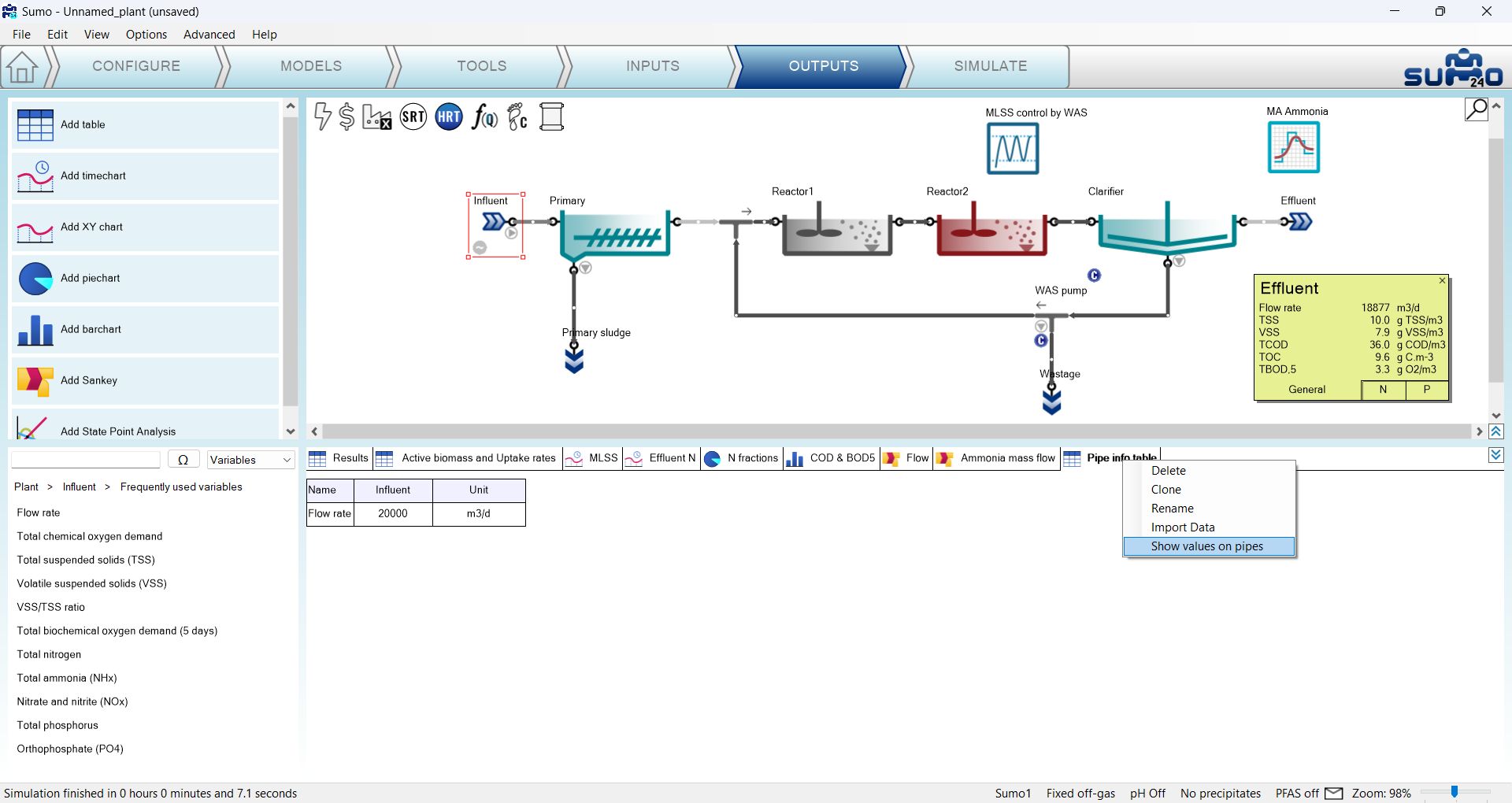Screen dimensions: 1512x803
Task: Select Import Data from context menu
Action: tap(1209, 527)
